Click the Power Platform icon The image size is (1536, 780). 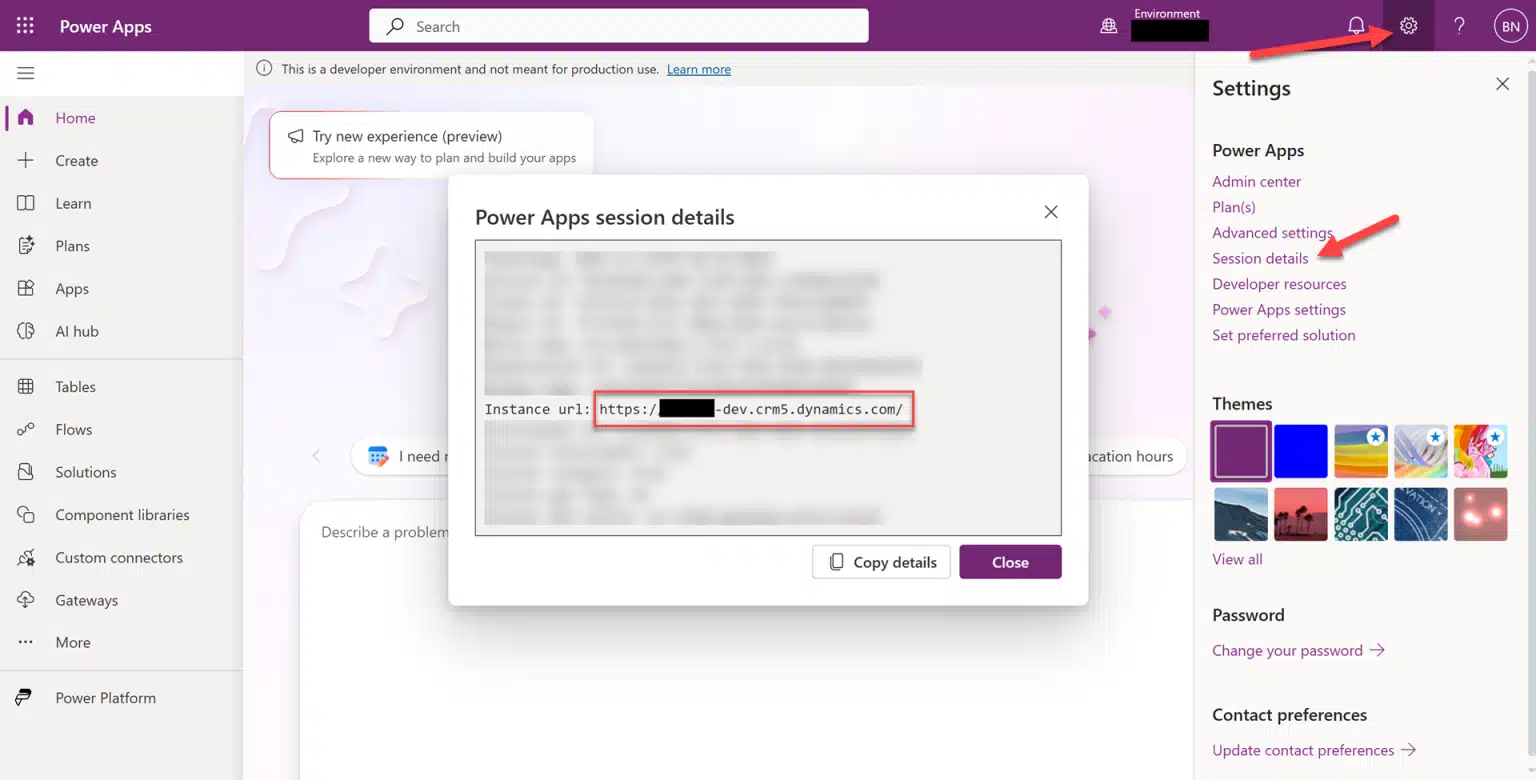tap(24, 697)
